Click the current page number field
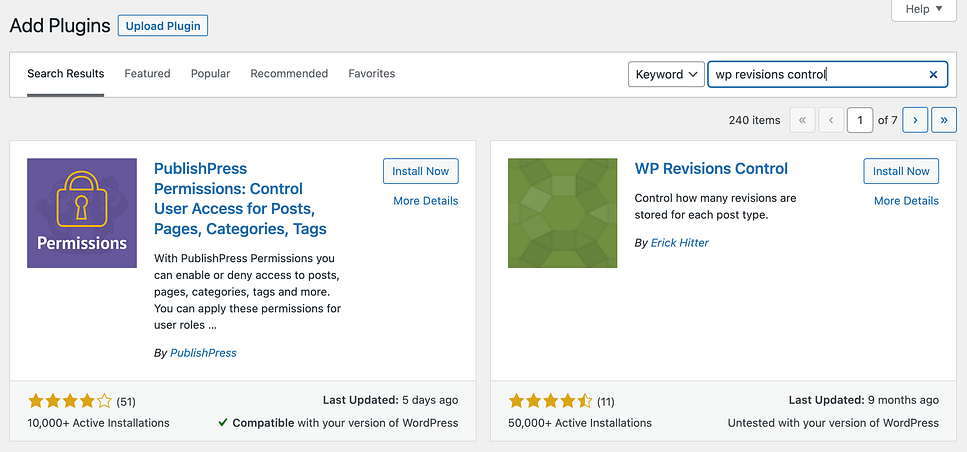The width and height of the screenshot is (967, 452). pyautogui.click(x=859, y=120)
